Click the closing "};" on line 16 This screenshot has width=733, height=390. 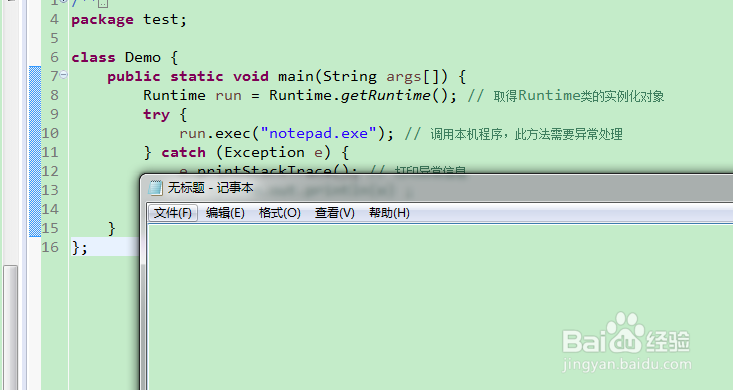click(x=79, y=248)
